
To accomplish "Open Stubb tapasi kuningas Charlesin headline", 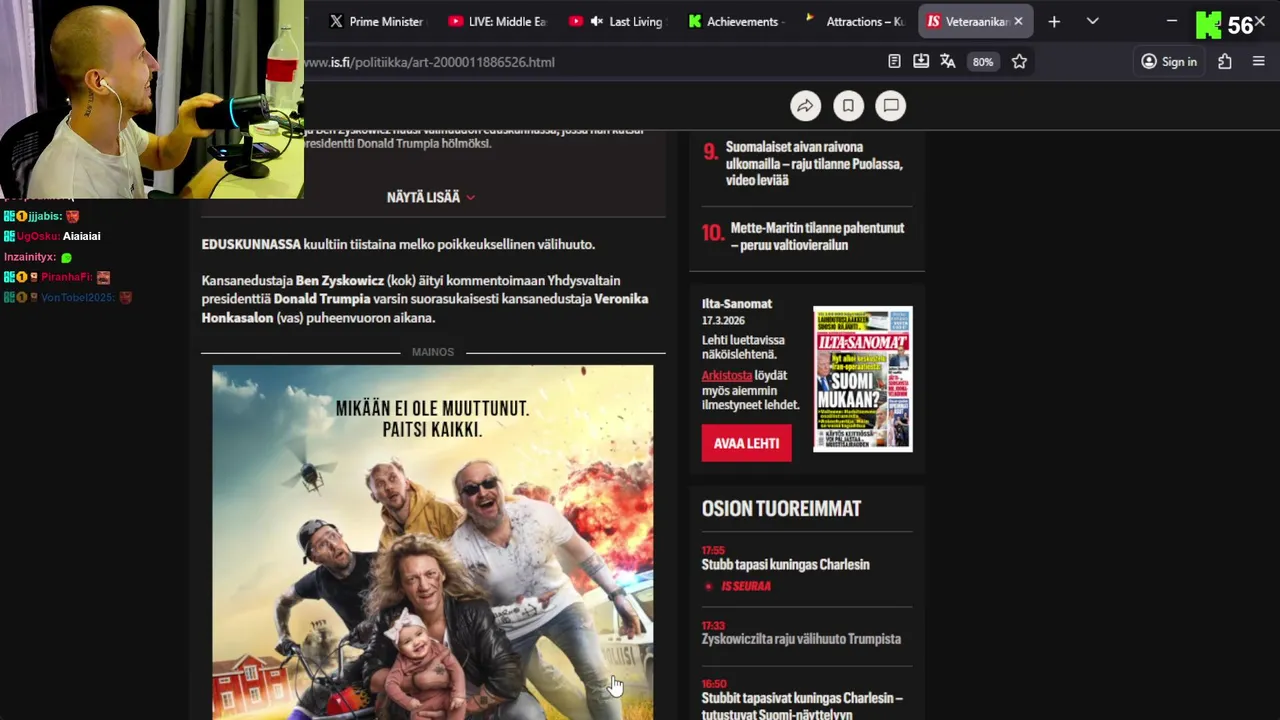I will 786,565.
